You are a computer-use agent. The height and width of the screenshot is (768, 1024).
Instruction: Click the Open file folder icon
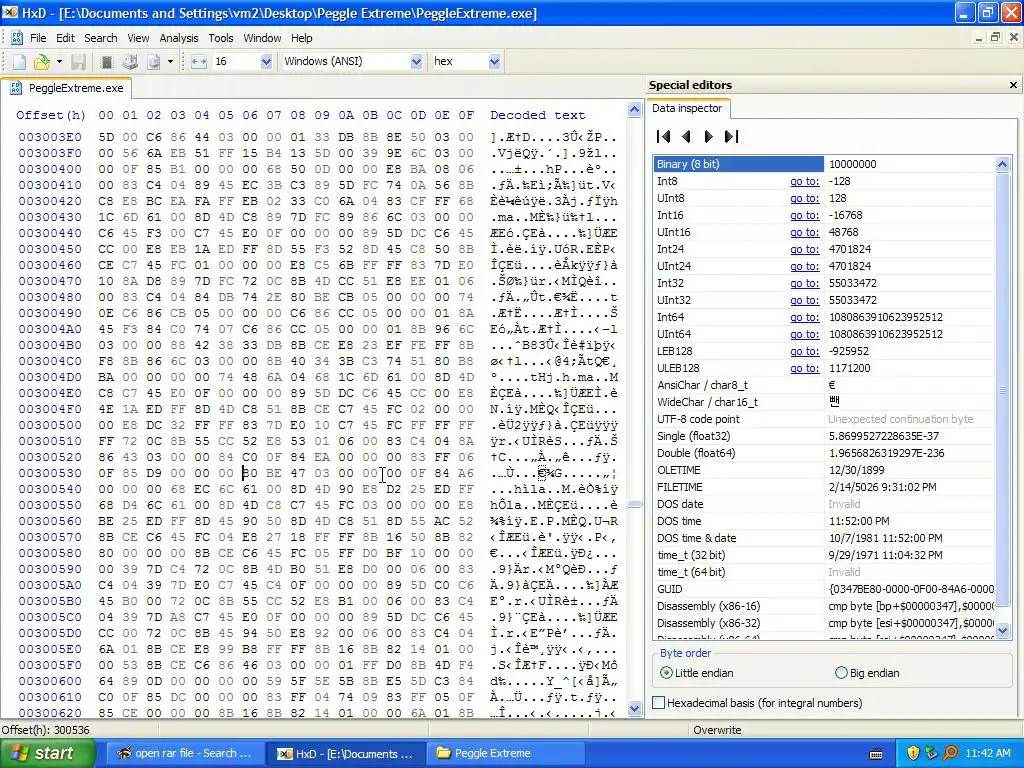(x=42, y=61)
